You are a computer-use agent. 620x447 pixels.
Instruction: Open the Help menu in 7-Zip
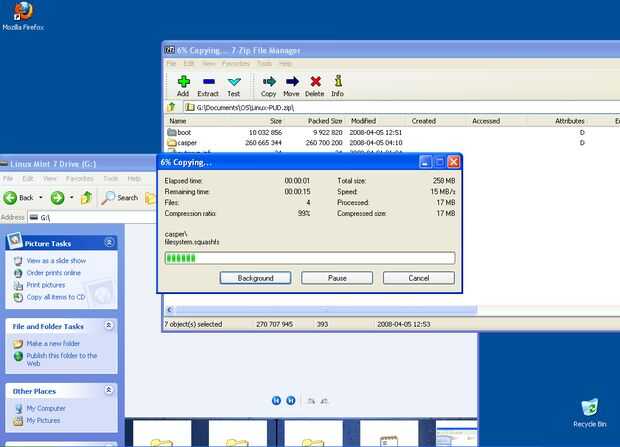(x=285, y=63)
